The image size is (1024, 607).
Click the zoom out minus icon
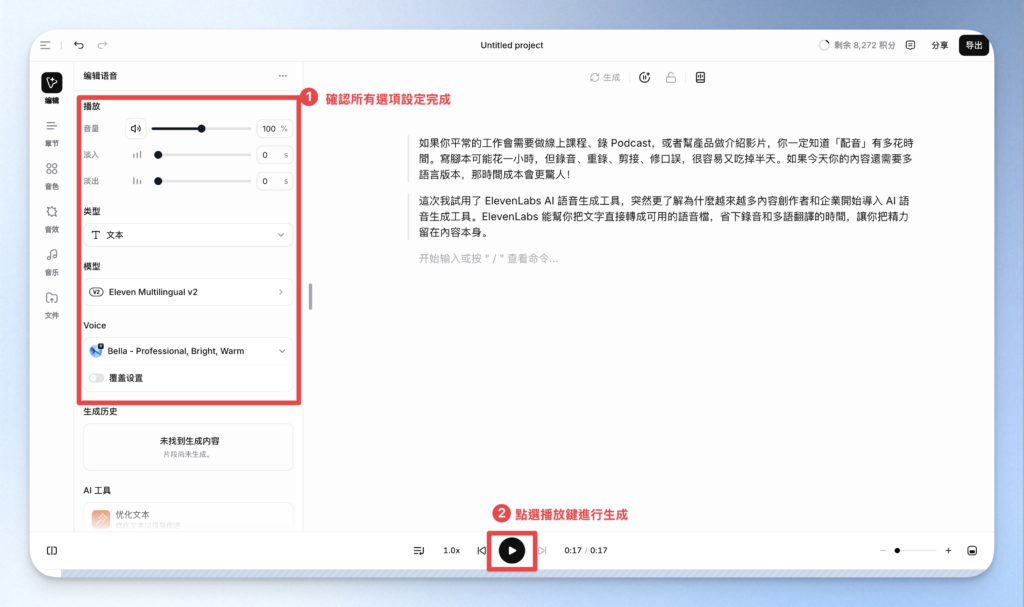[883, 551]
